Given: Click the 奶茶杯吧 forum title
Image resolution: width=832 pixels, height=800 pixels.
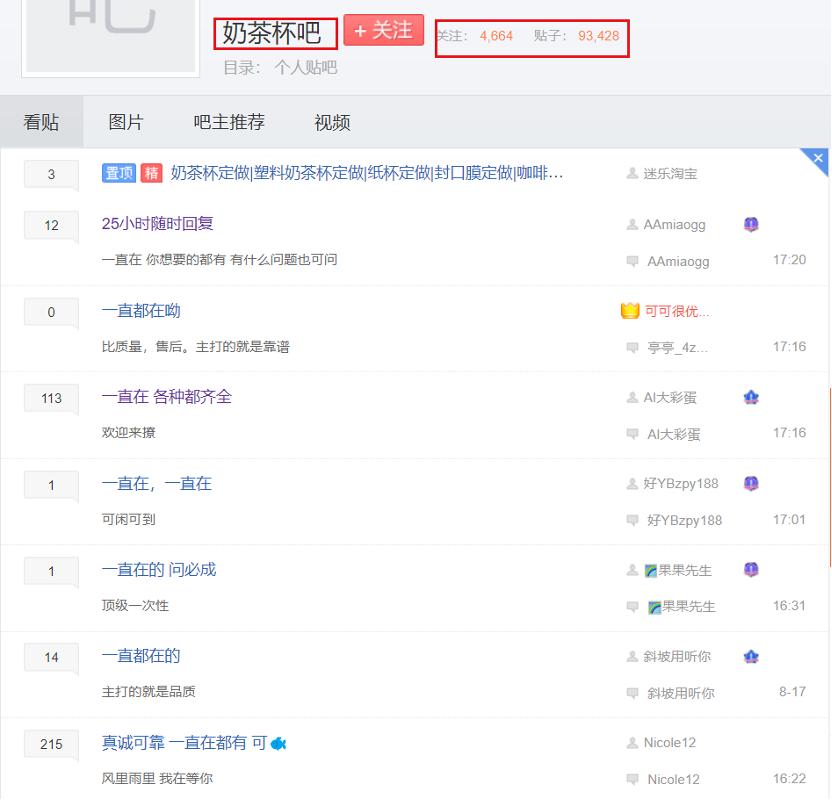Looking at the screenshot, I should point(272,33).
